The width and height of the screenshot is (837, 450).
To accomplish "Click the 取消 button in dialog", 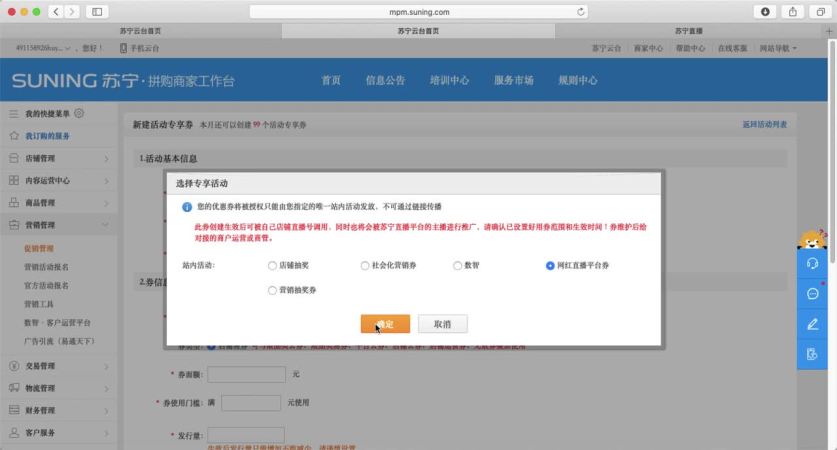I will pos(443,324).
